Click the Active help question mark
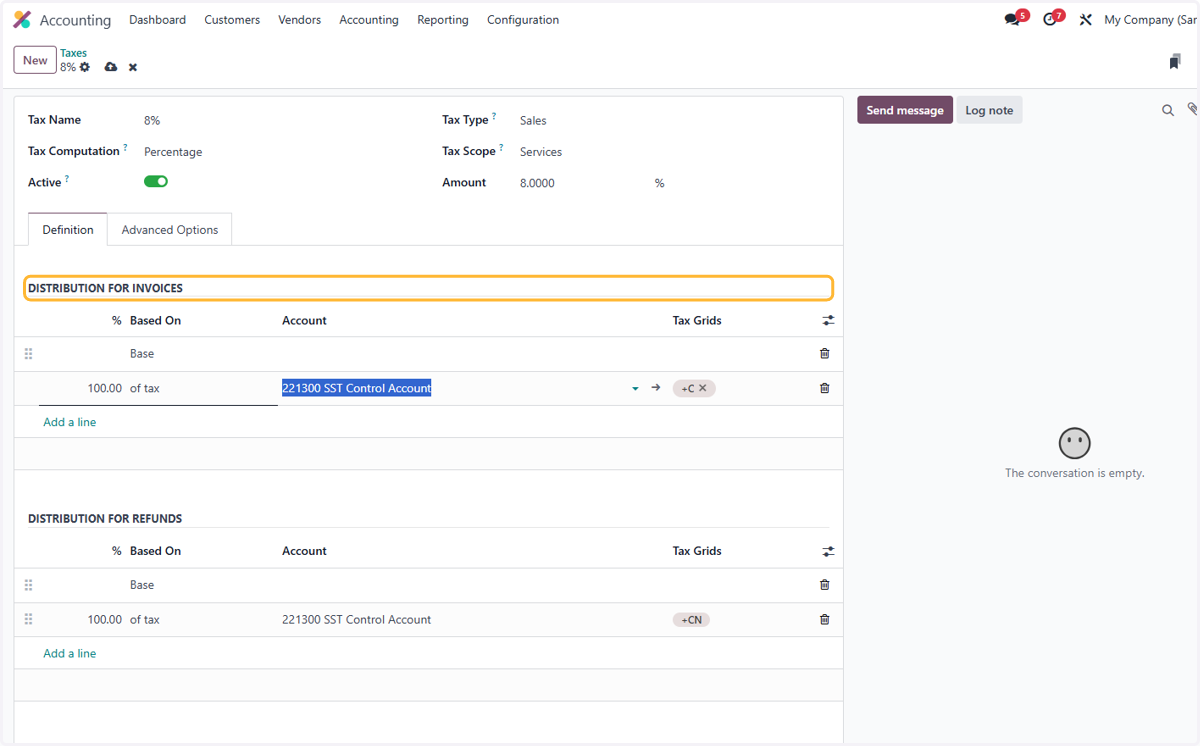 click(x=66, y=180)
